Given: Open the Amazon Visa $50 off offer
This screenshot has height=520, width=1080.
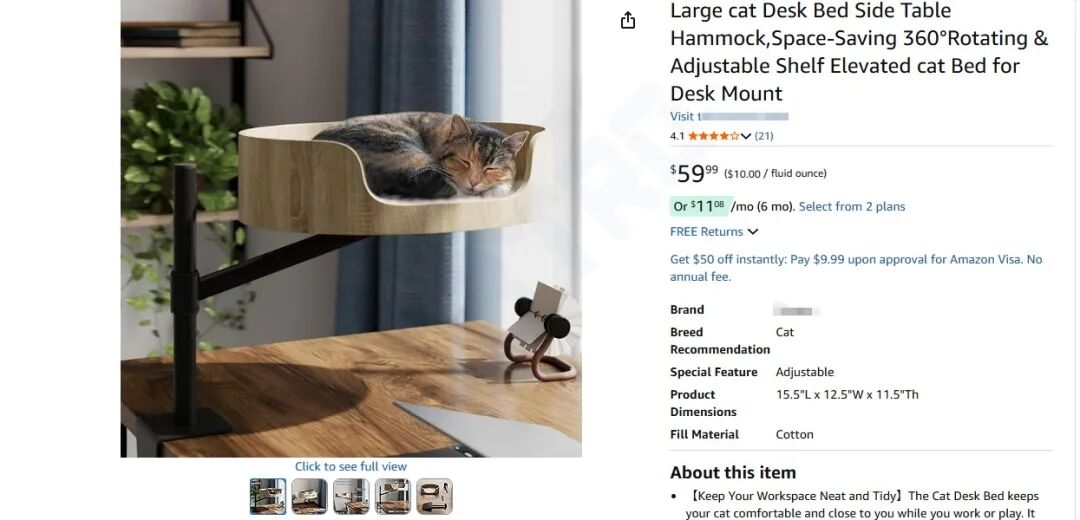Looking at the screenshot, I should (856, 267).
